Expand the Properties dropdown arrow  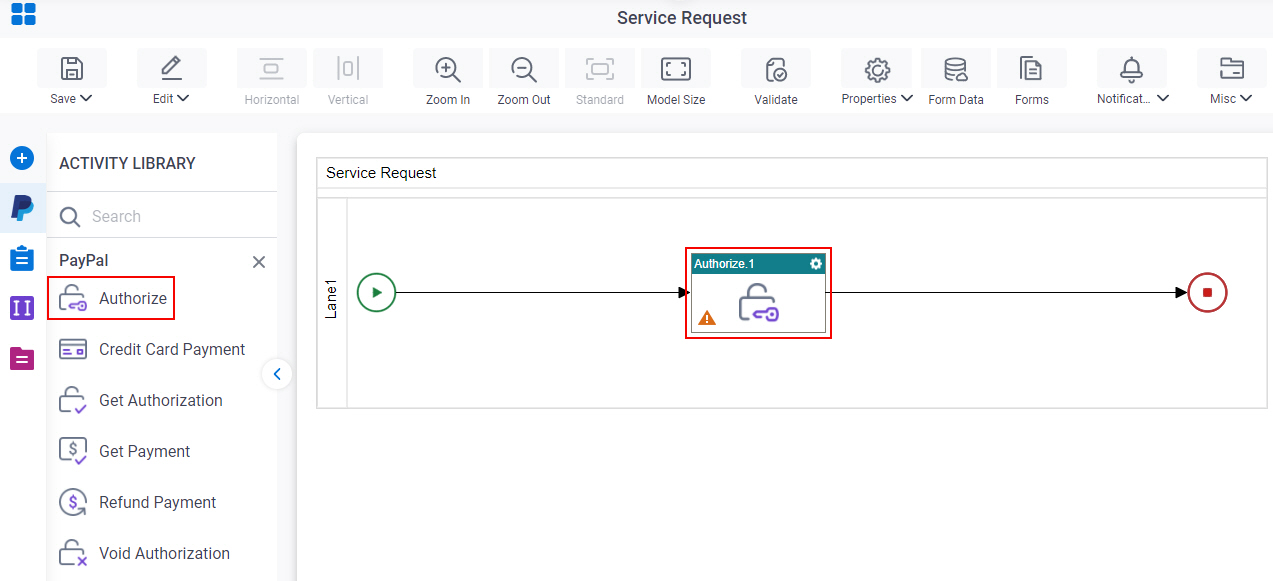click(x=907, y=99)
